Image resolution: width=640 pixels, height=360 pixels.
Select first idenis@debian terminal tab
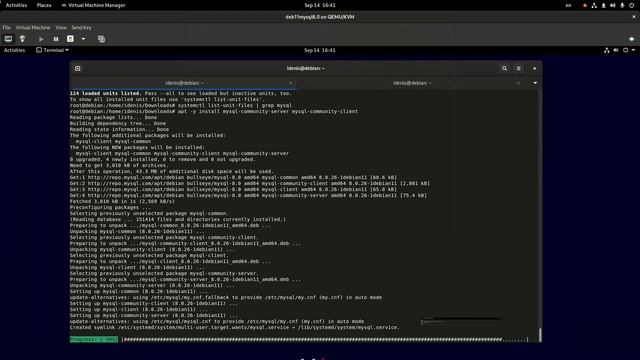coord(184,83)
